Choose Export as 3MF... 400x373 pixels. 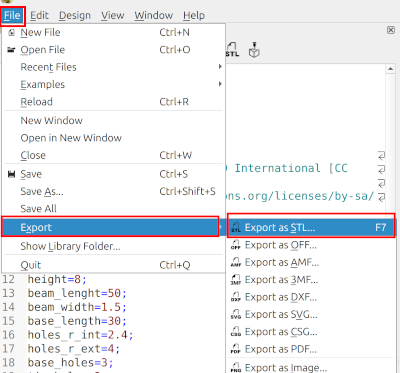[311, 280]
